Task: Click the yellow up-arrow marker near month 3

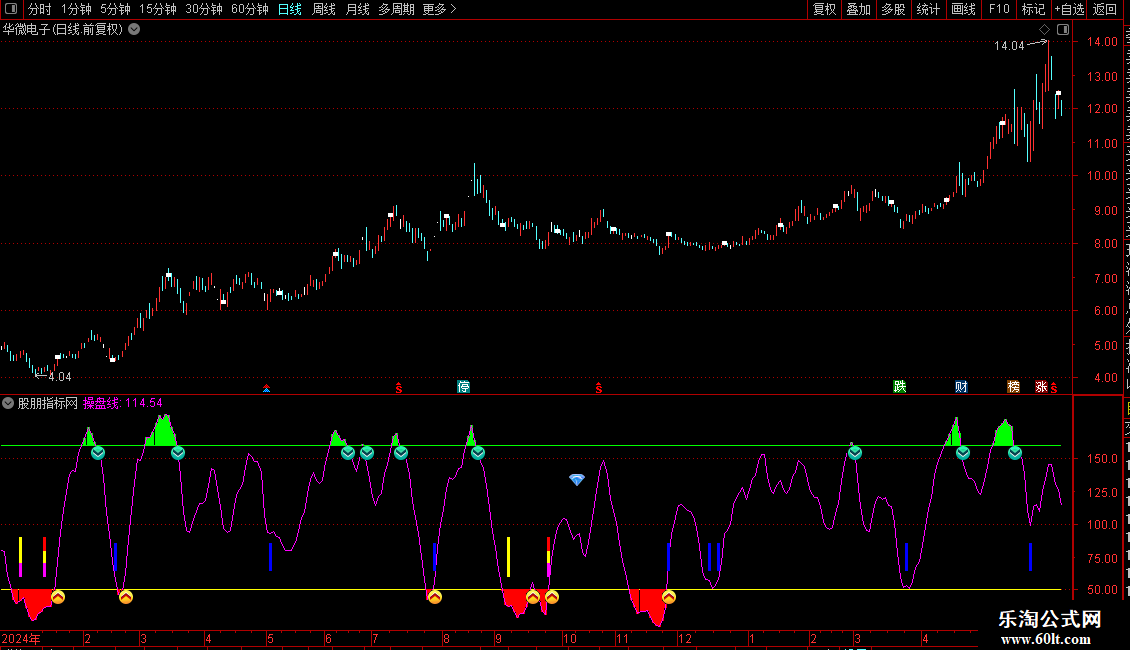Action: coord(126,597)
